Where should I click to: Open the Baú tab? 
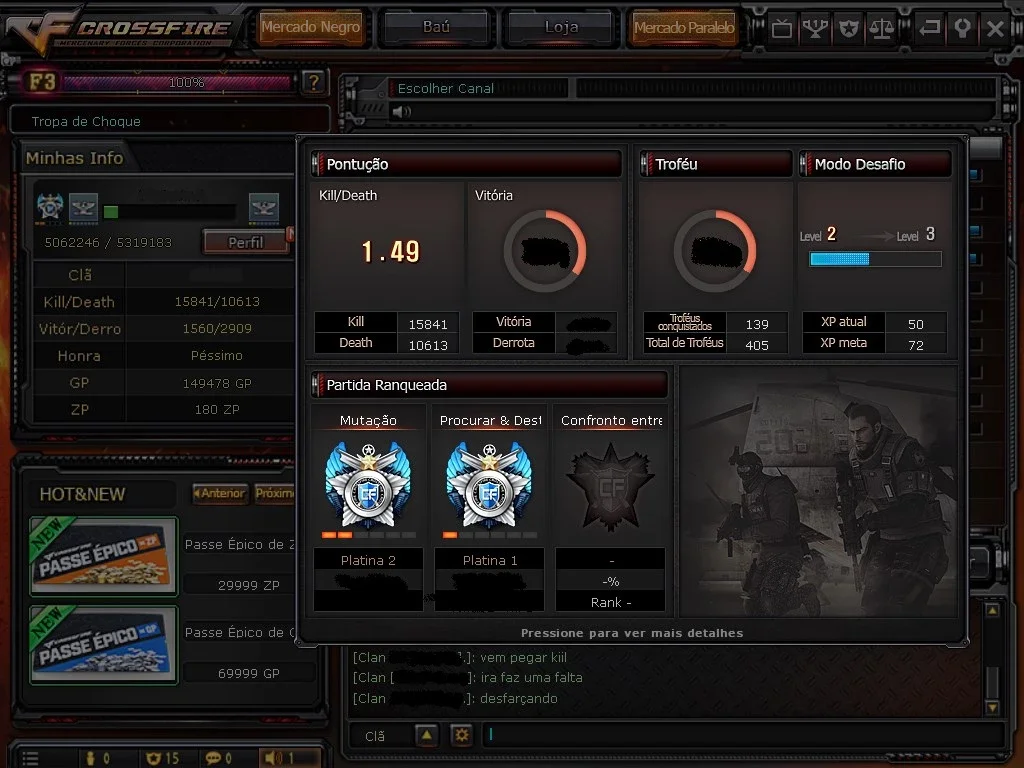tap(436, 27)
